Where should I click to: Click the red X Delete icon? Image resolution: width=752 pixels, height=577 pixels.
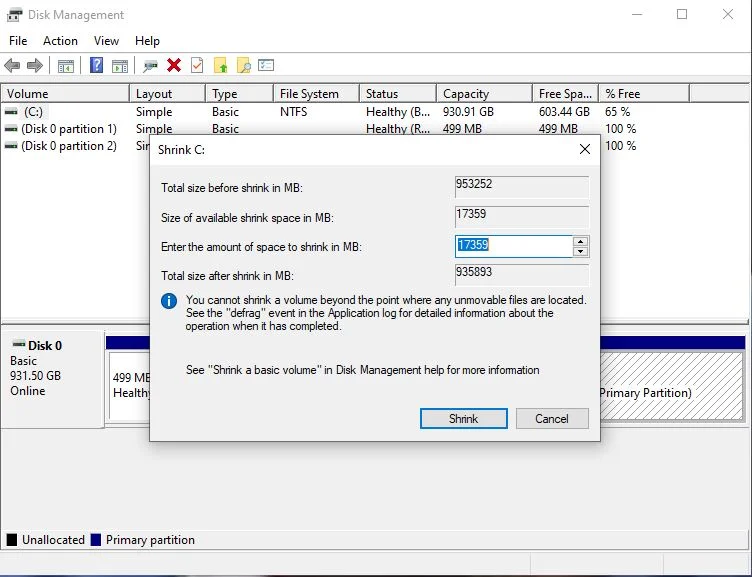point(174,65)
